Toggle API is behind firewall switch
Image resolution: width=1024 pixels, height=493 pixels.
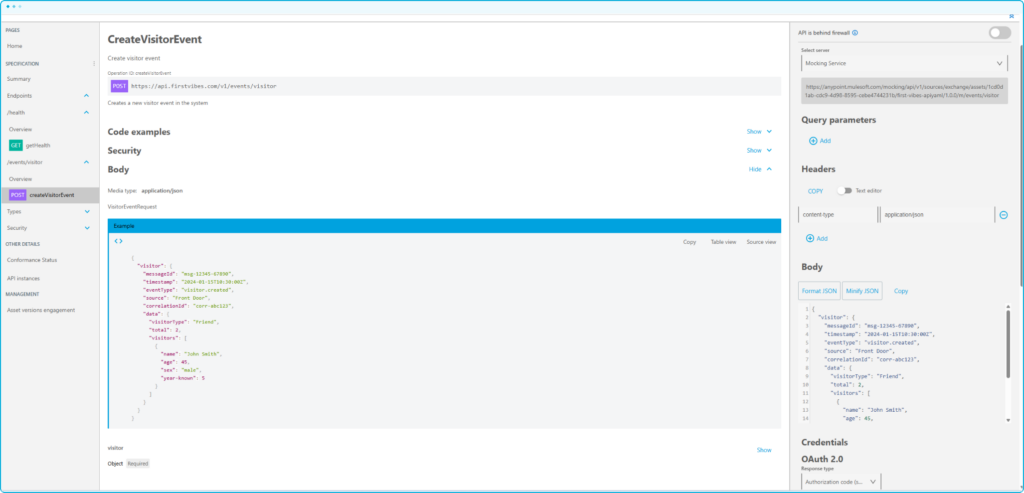[999, 33]
